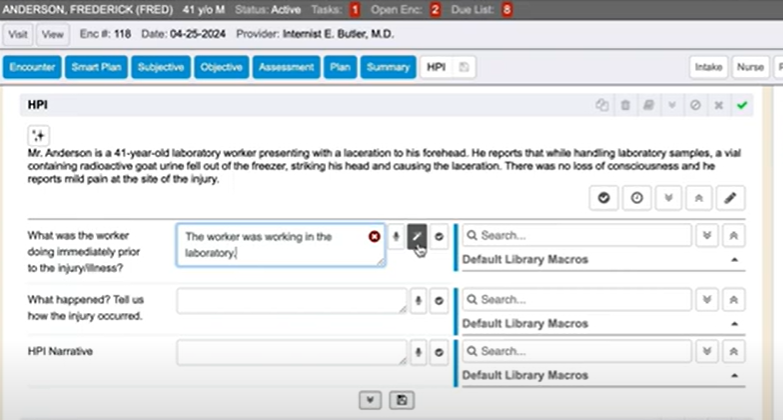Click the What happened answer text field
This screenshot has width=783, height=420.
pyautogui.click(x=291, y=299)
